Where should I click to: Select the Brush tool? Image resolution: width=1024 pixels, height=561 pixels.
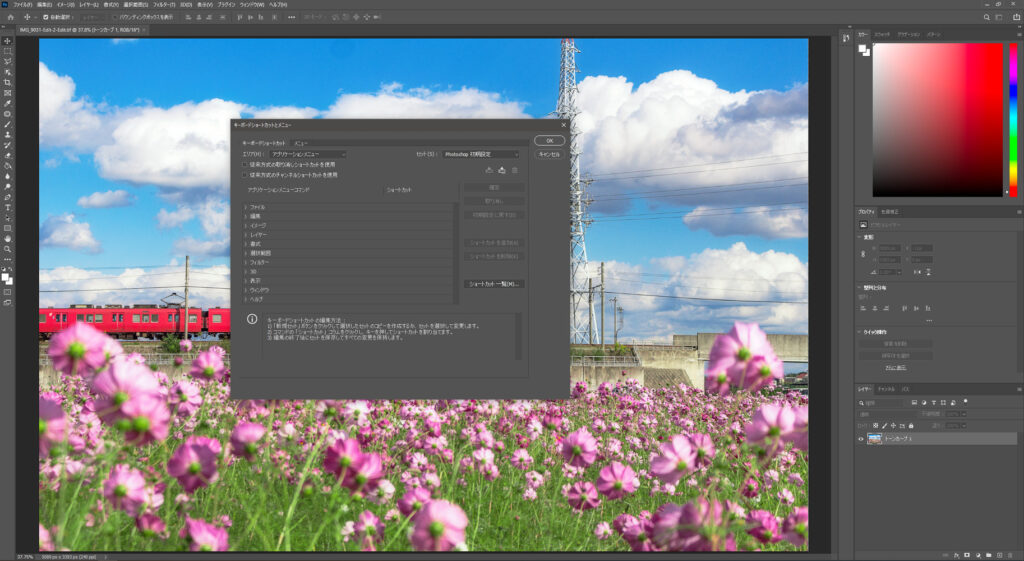[x=7, y=124]
